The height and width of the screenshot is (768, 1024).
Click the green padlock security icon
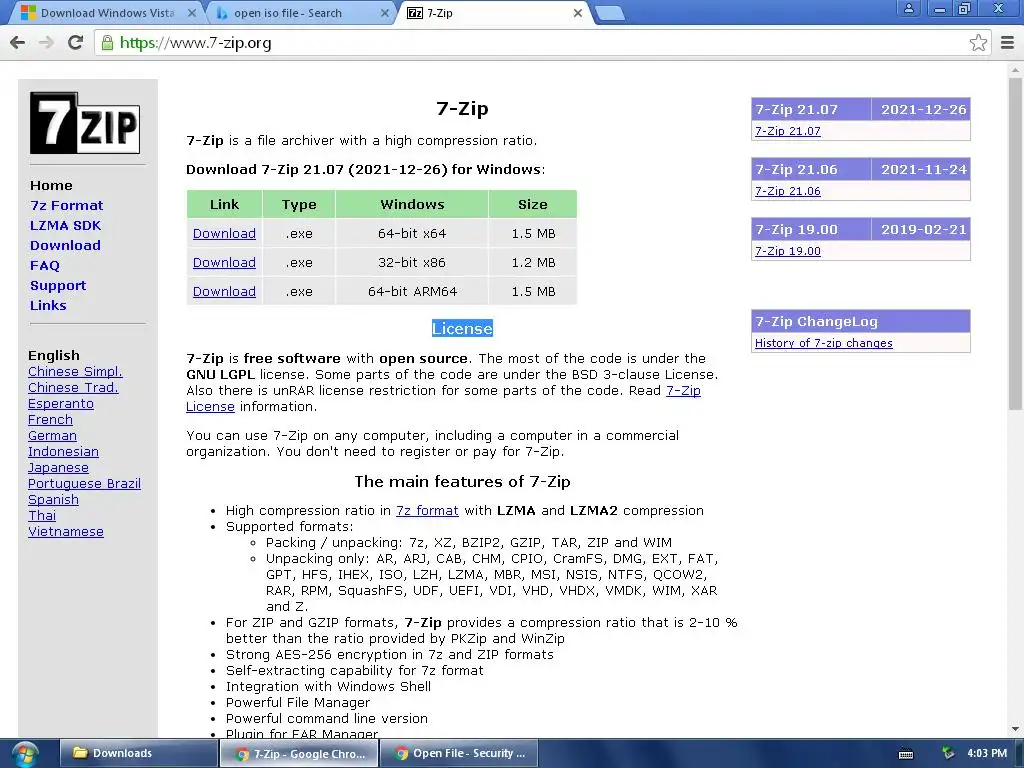(x=106, y=43)
